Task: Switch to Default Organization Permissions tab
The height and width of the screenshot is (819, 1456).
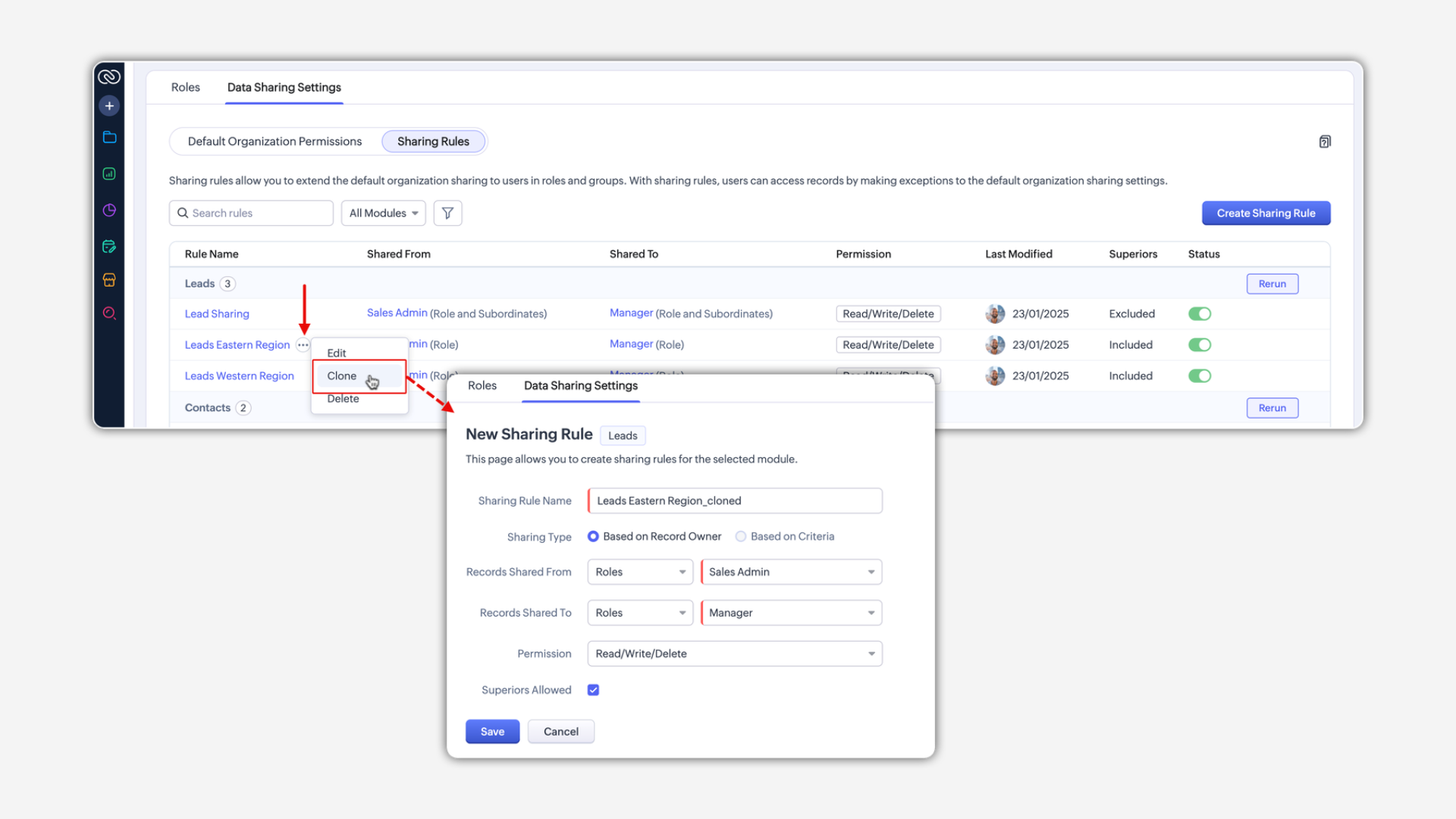Action: 275,142
